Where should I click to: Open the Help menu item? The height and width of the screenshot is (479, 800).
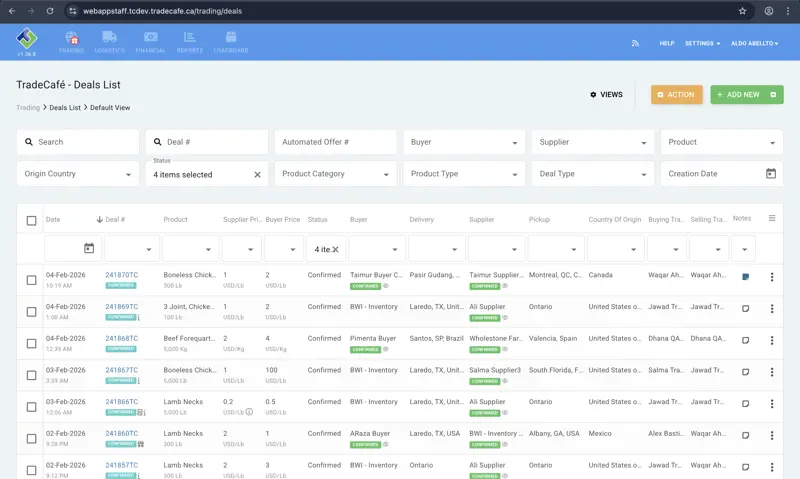click(666, 43)
